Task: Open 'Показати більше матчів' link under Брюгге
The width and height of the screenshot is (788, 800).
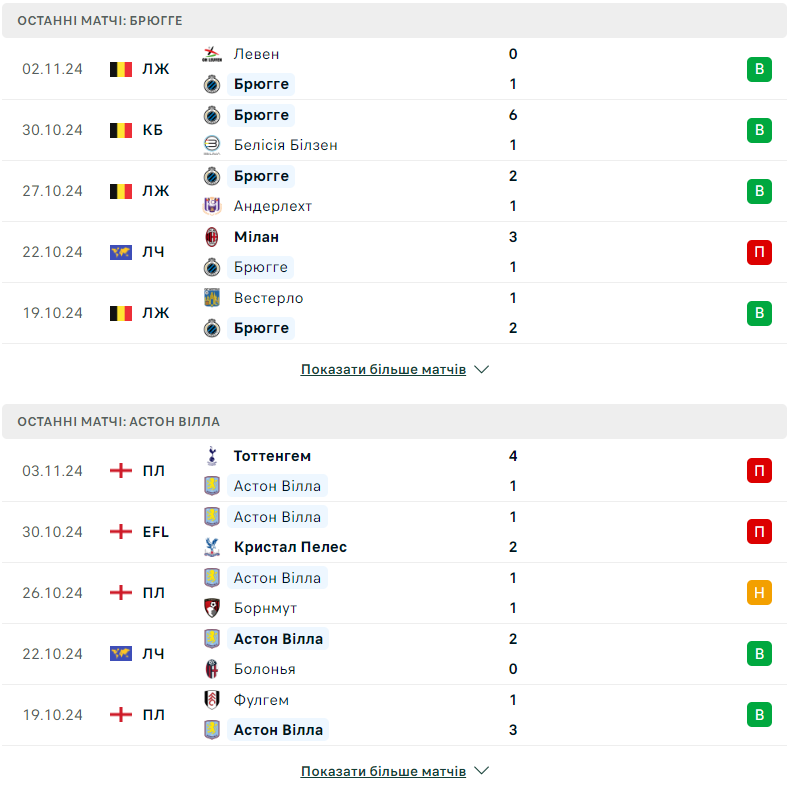Action: [383, 369]
